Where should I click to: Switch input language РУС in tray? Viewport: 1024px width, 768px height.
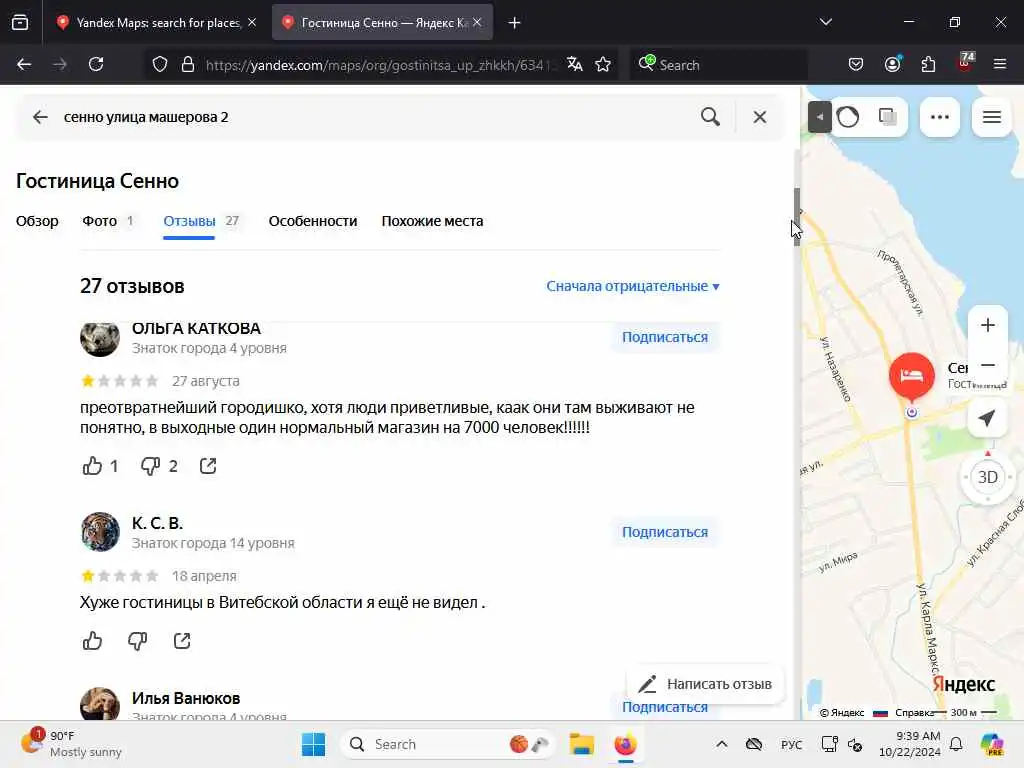(x=792, y=744)
